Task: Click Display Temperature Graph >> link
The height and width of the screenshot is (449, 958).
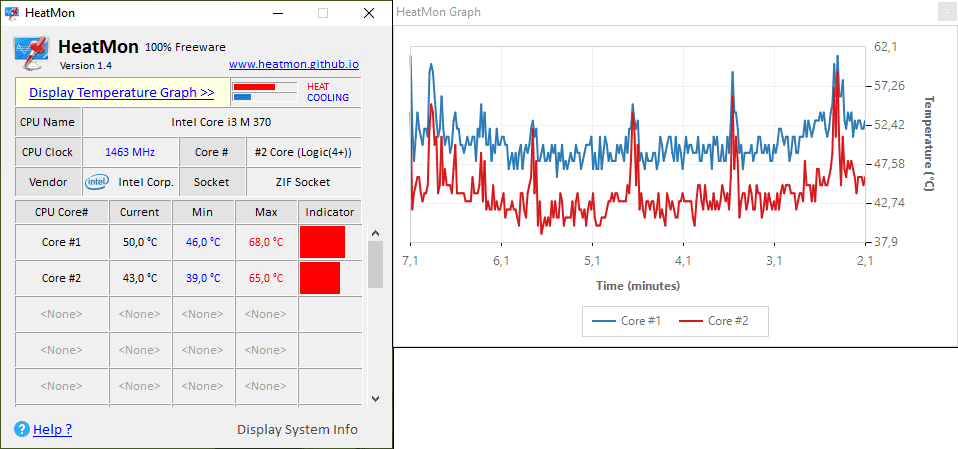Action: pos(122,92)
